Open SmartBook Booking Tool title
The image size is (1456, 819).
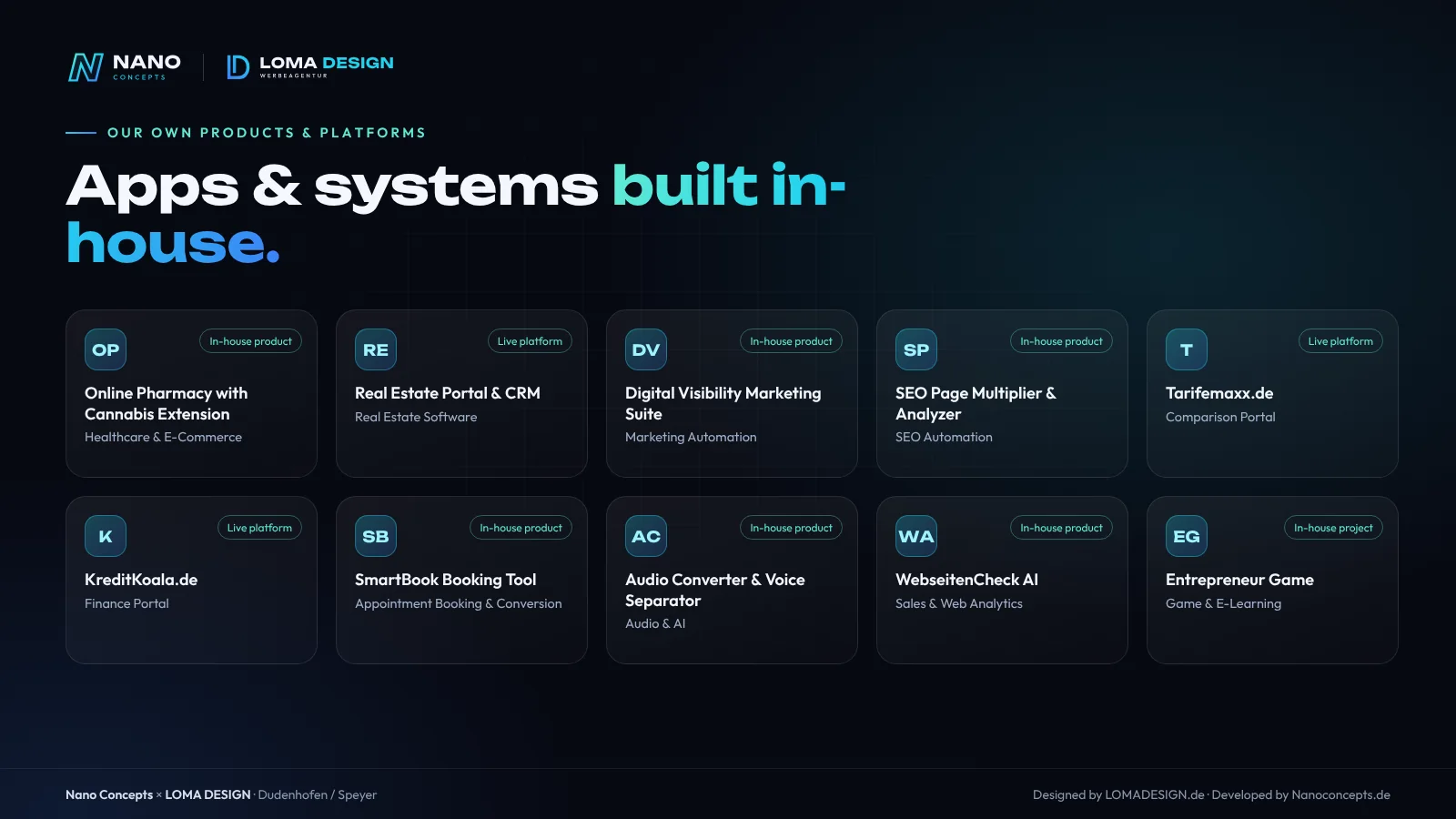pos(445,580)
